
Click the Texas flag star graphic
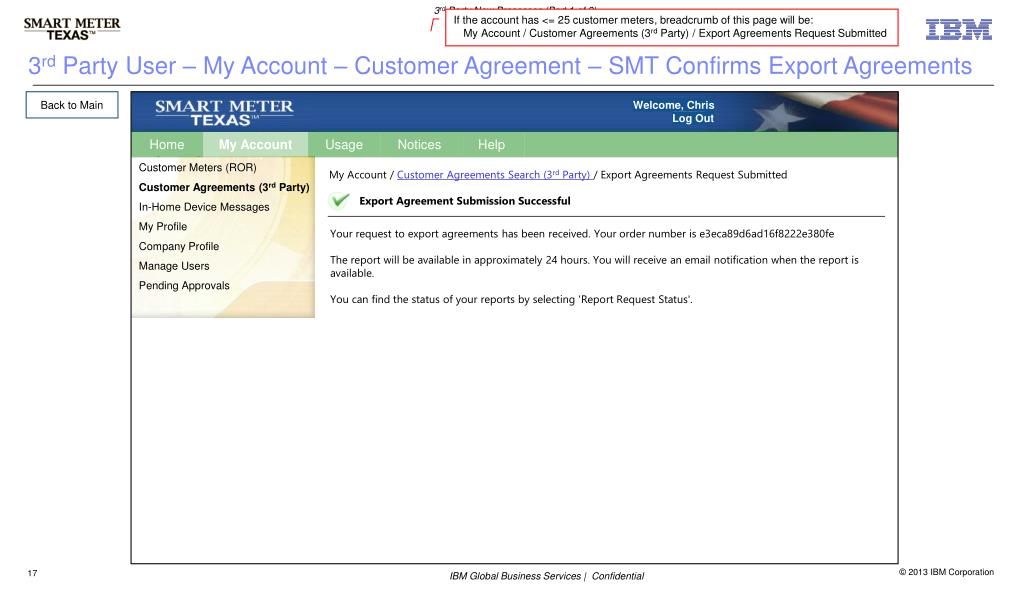(777, 114)
